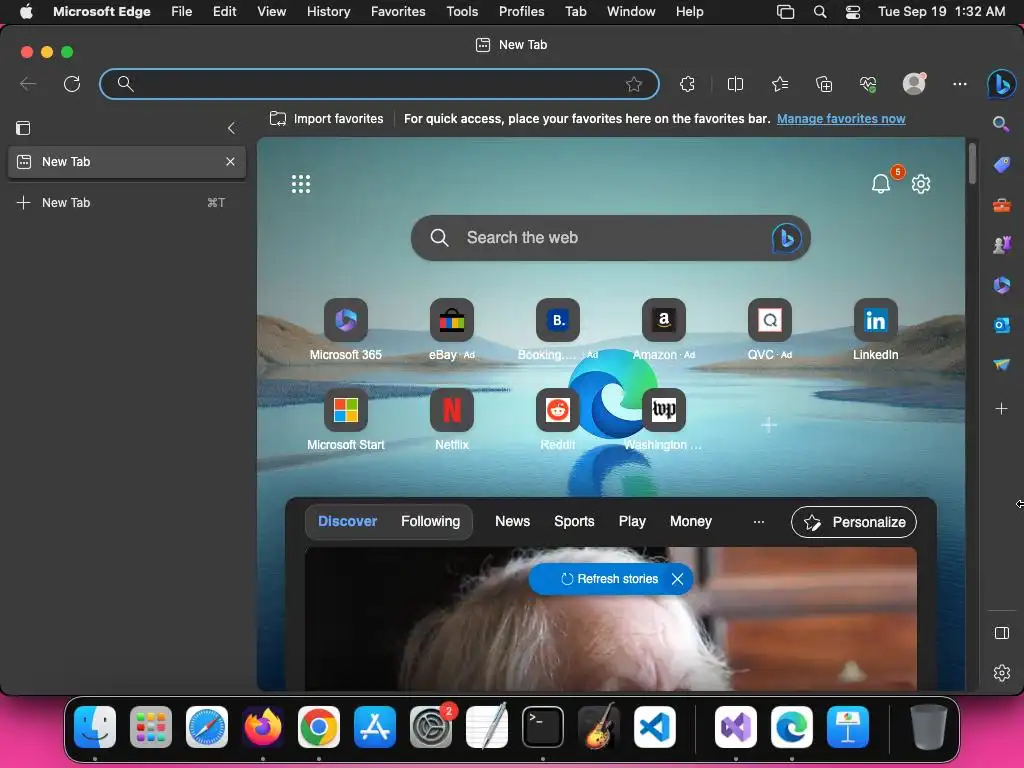
Task: Add a new quick link with plus
Action: pos(769,425)
